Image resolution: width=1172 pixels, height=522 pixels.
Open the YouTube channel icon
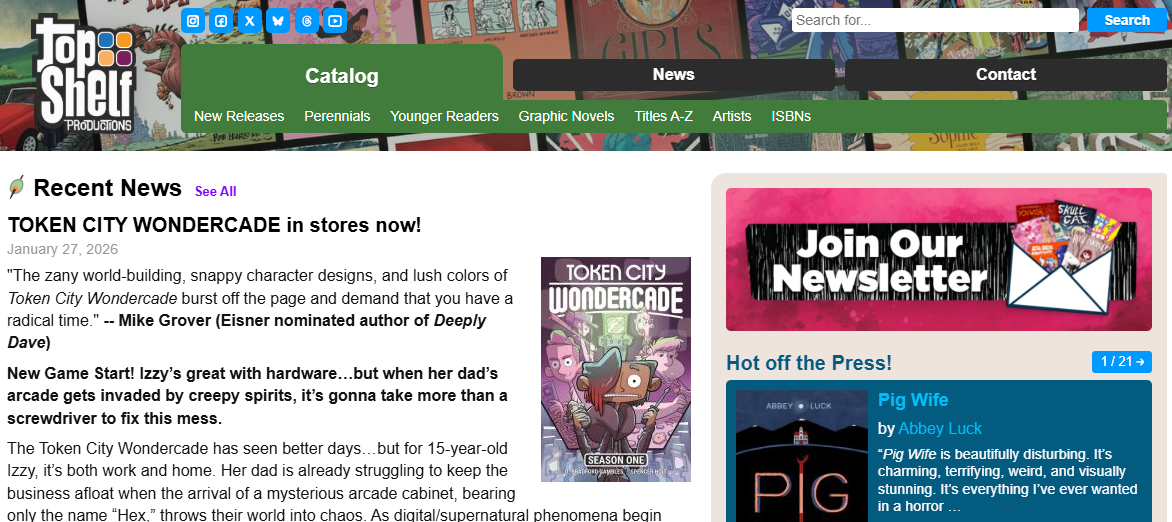tap(335, 20)
